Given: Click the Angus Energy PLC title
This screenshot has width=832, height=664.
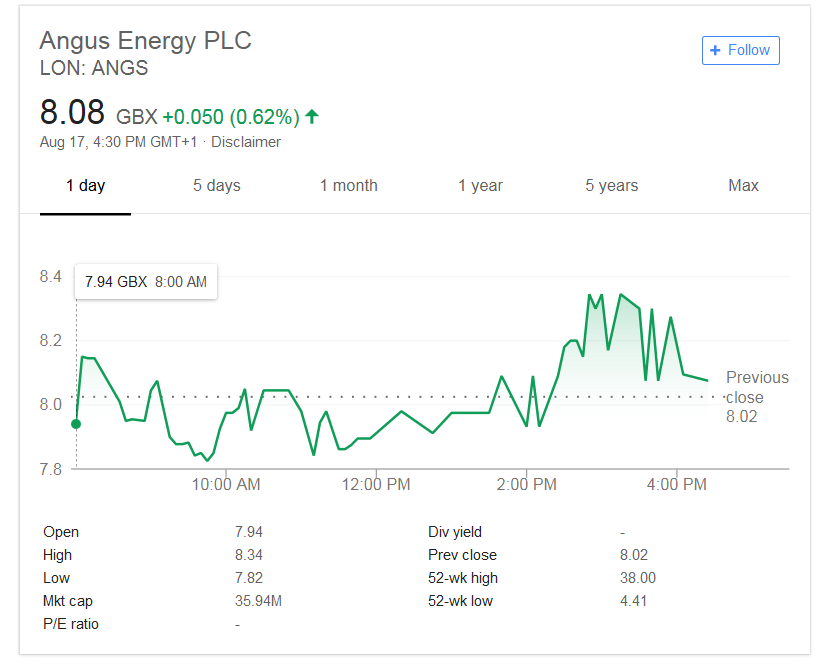Looking at the screenshot, I should [145, 41].
